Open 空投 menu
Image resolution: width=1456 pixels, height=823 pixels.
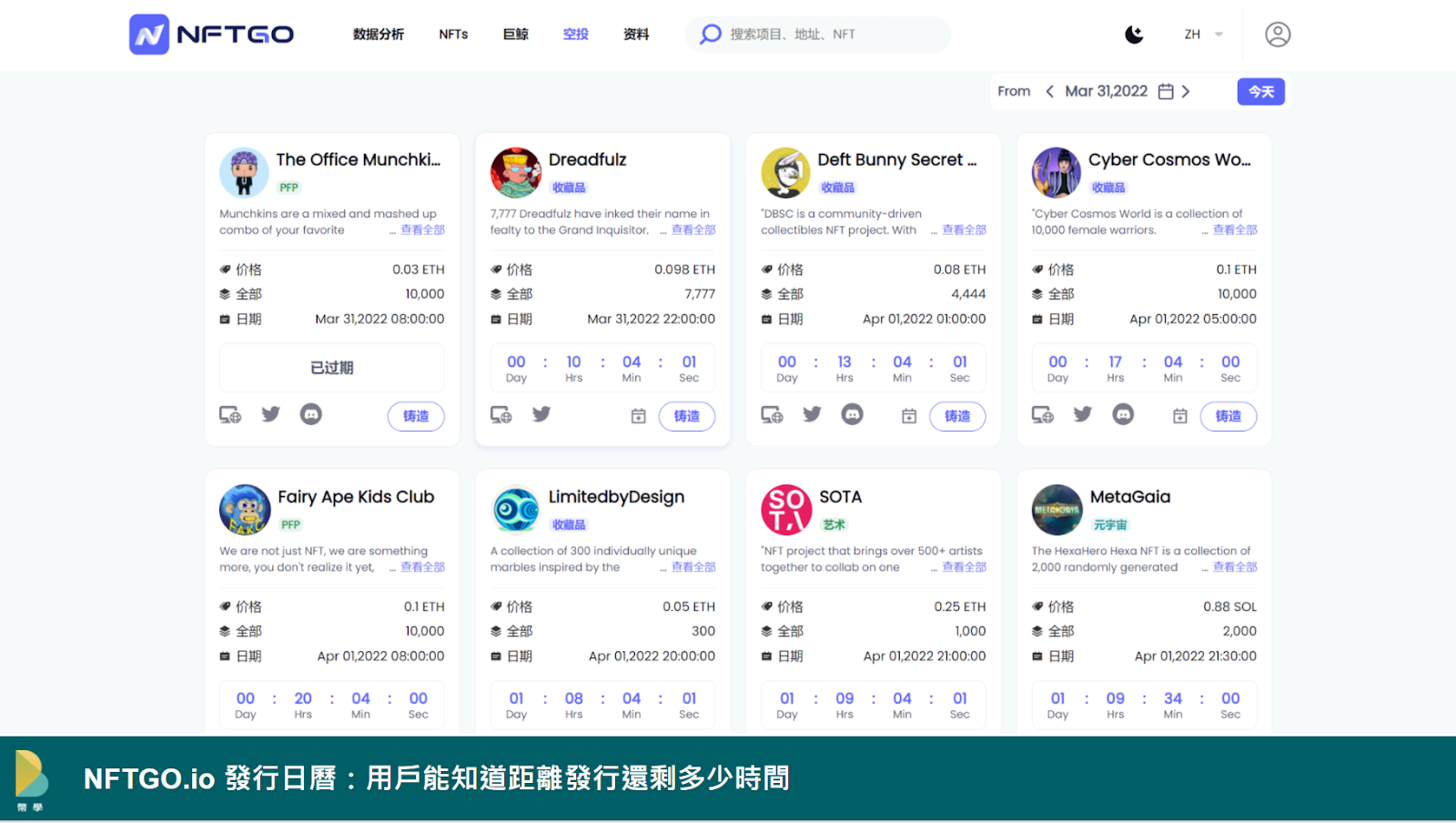pyautogui.click(x=576, y=35)
